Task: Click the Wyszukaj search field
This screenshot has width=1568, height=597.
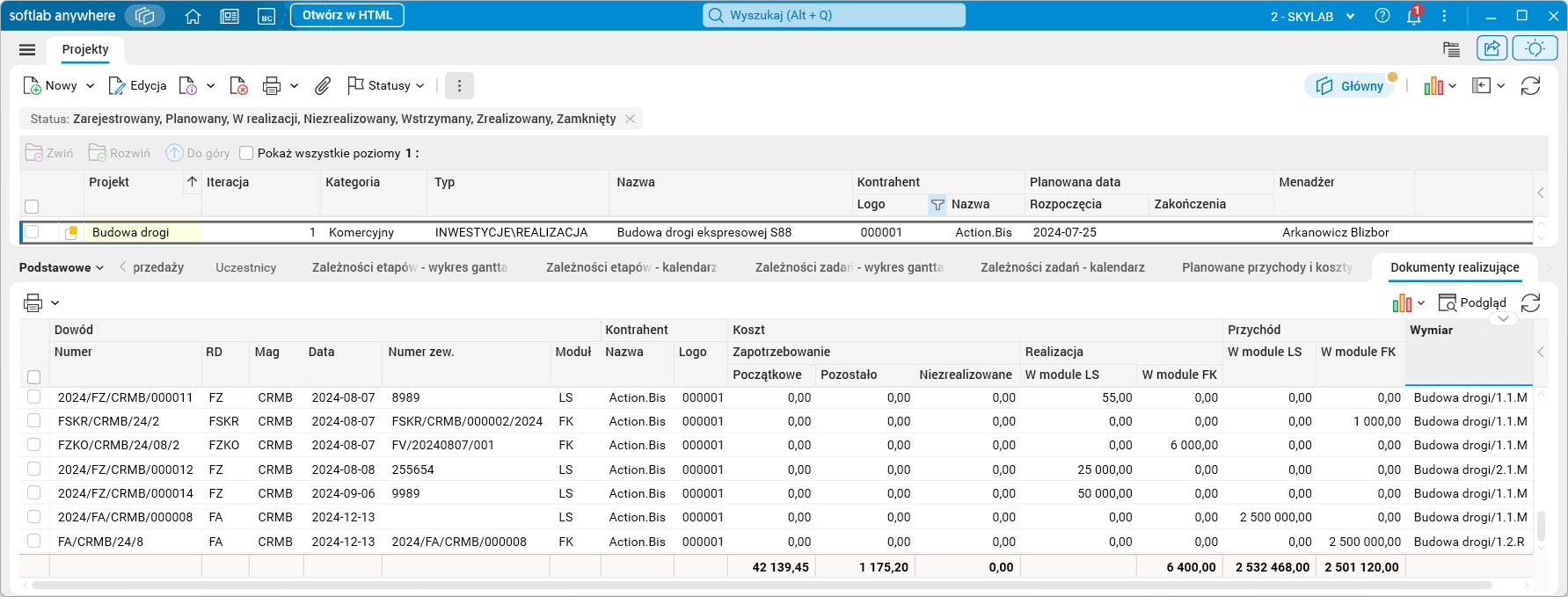Action: coord(834,15)
